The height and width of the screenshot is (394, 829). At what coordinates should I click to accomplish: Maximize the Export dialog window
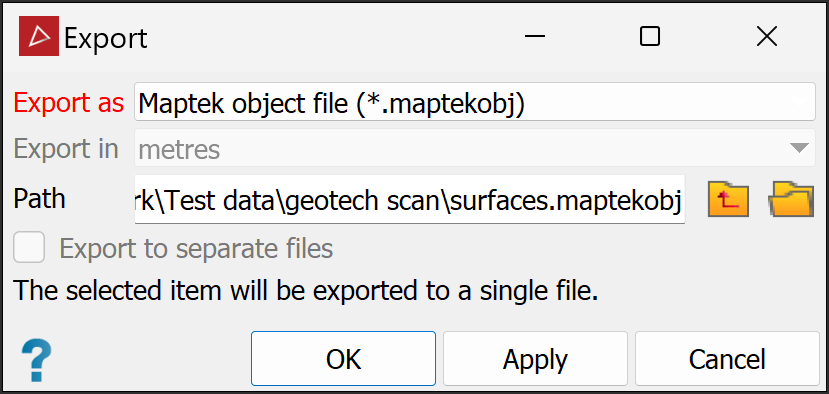[x=650, y=36]
